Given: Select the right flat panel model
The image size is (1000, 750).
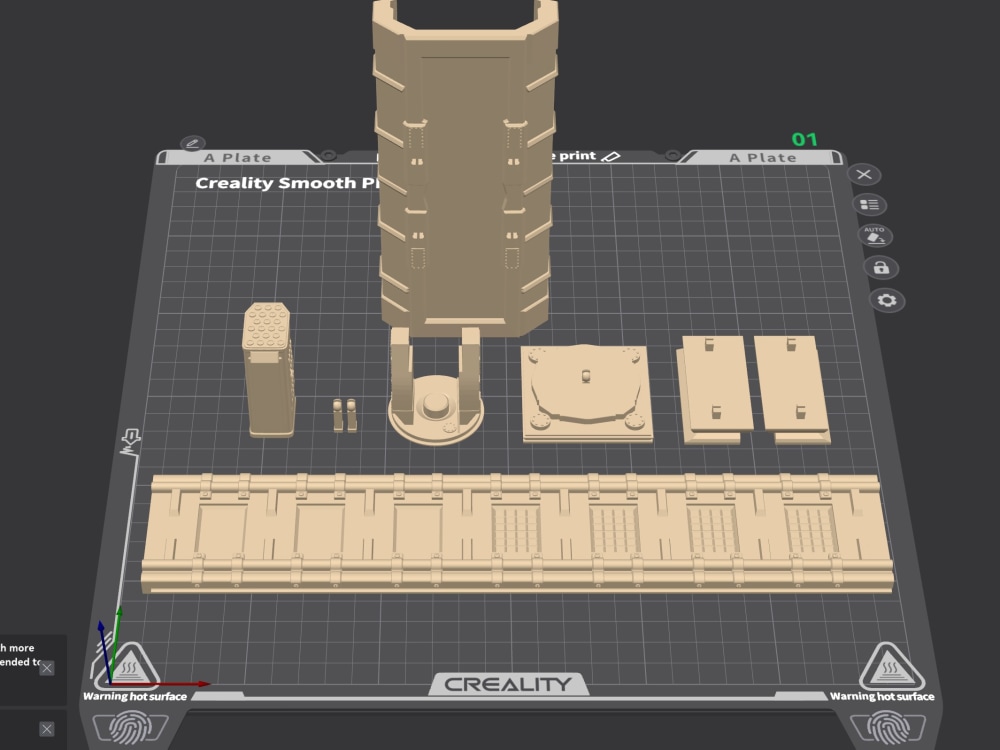Looking at the screenshot, I should click(792, 390).
